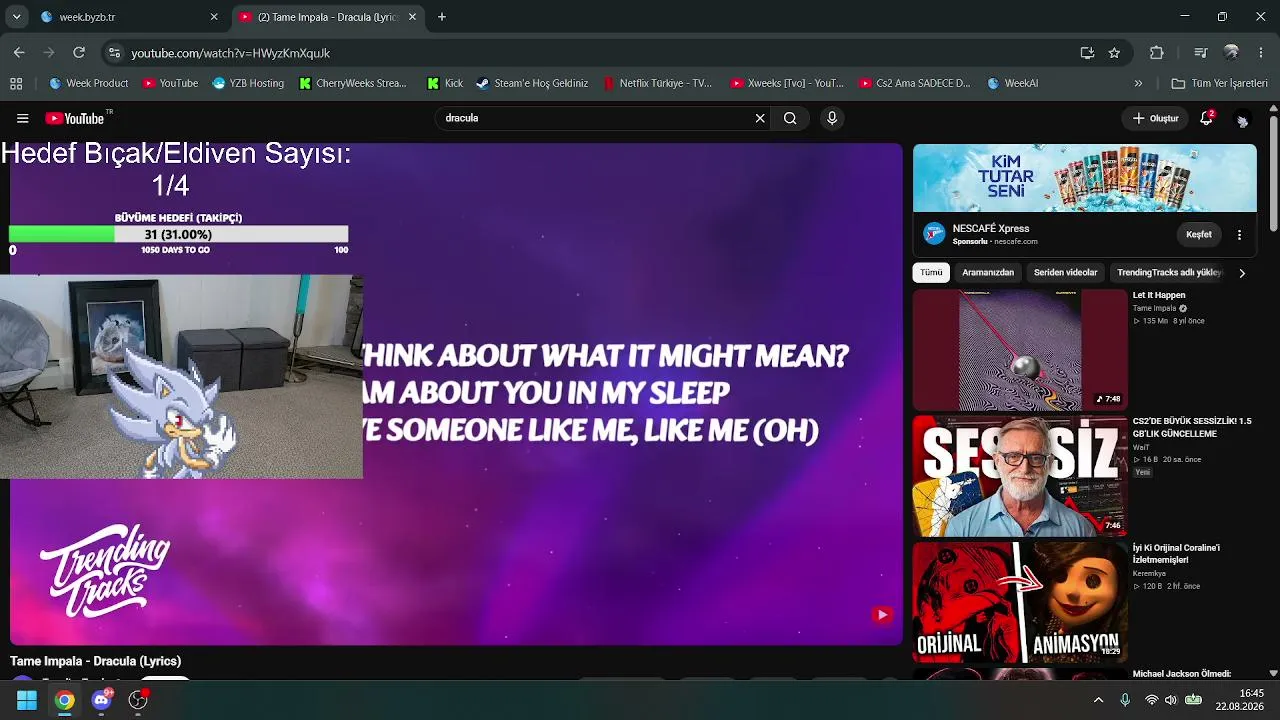Open a new browser tab
This screenshot has height=720, width=1280.
(442, 17)
